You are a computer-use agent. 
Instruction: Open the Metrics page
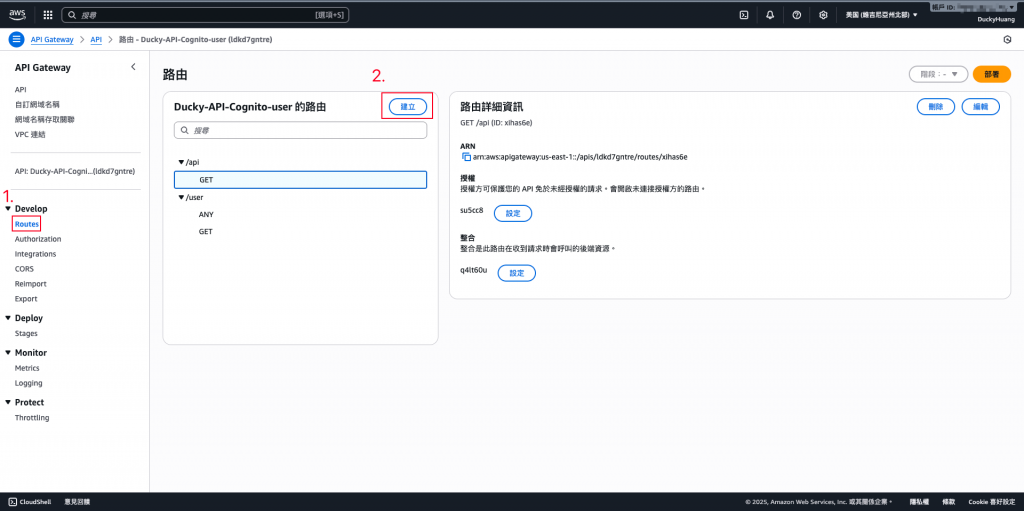27,368
